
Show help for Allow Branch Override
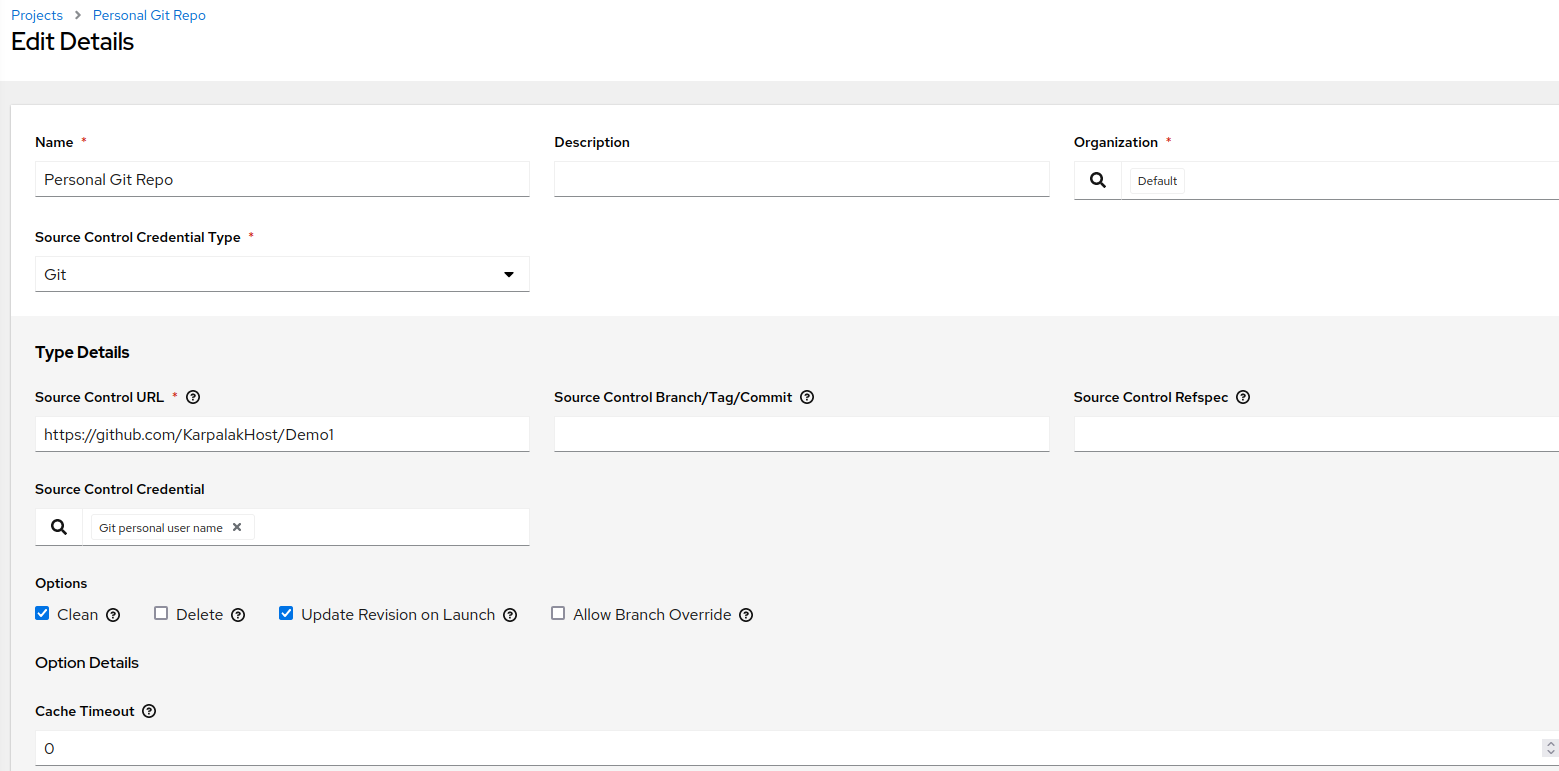pyautogui.click(x=746, y=615)
